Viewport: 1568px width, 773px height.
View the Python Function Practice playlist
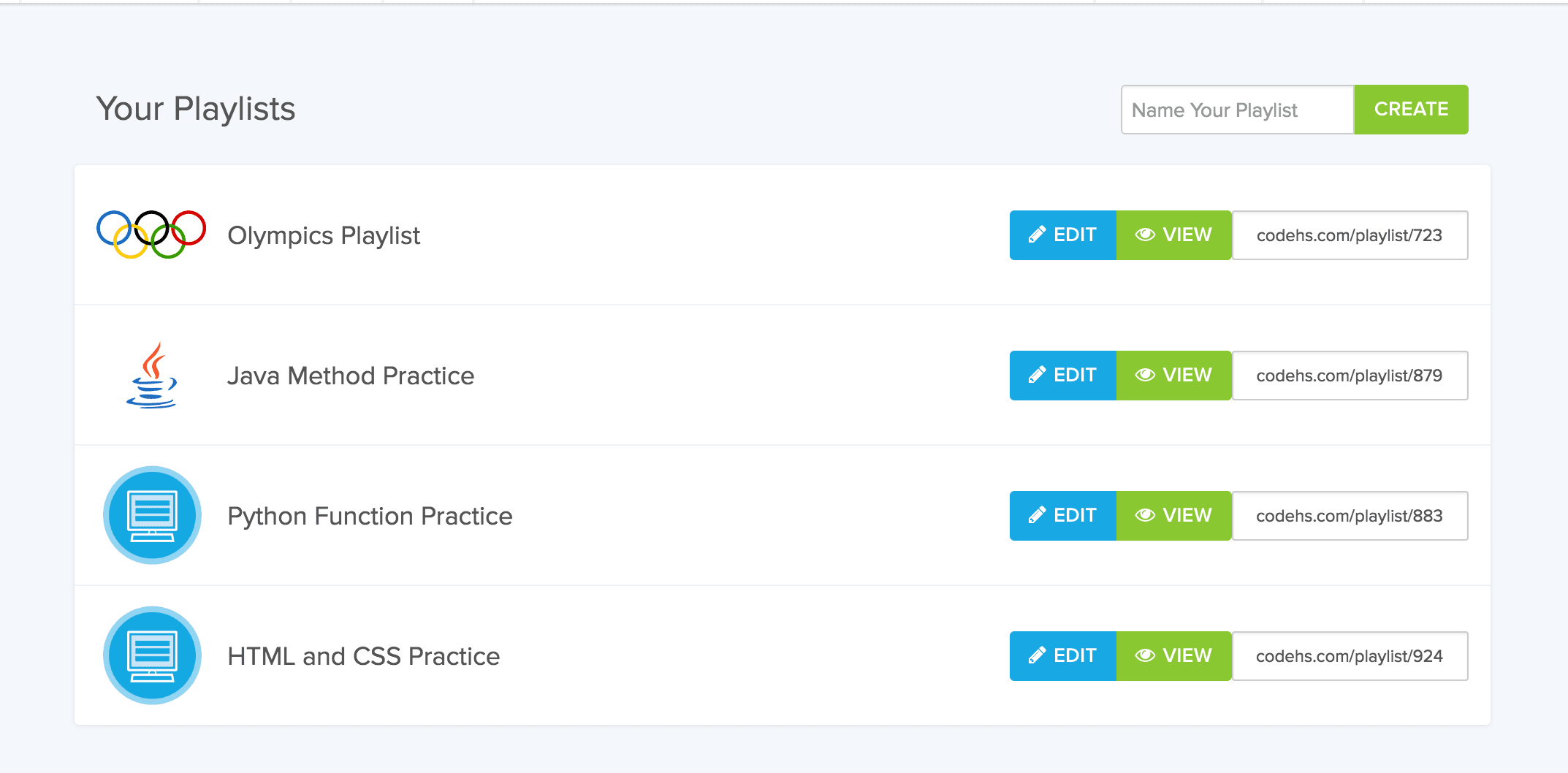pyautogui.click(x=1173, y=516)
